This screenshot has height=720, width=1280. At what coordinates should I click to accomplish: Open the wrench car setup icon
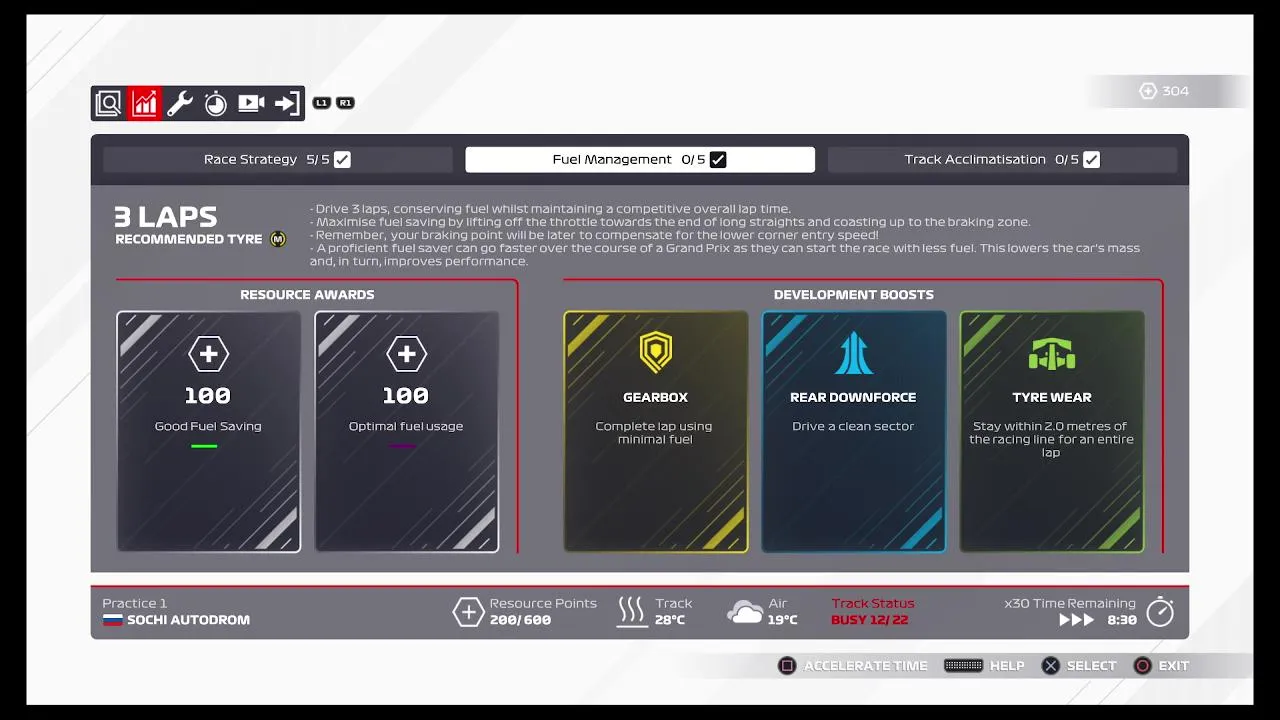point(180,103)
